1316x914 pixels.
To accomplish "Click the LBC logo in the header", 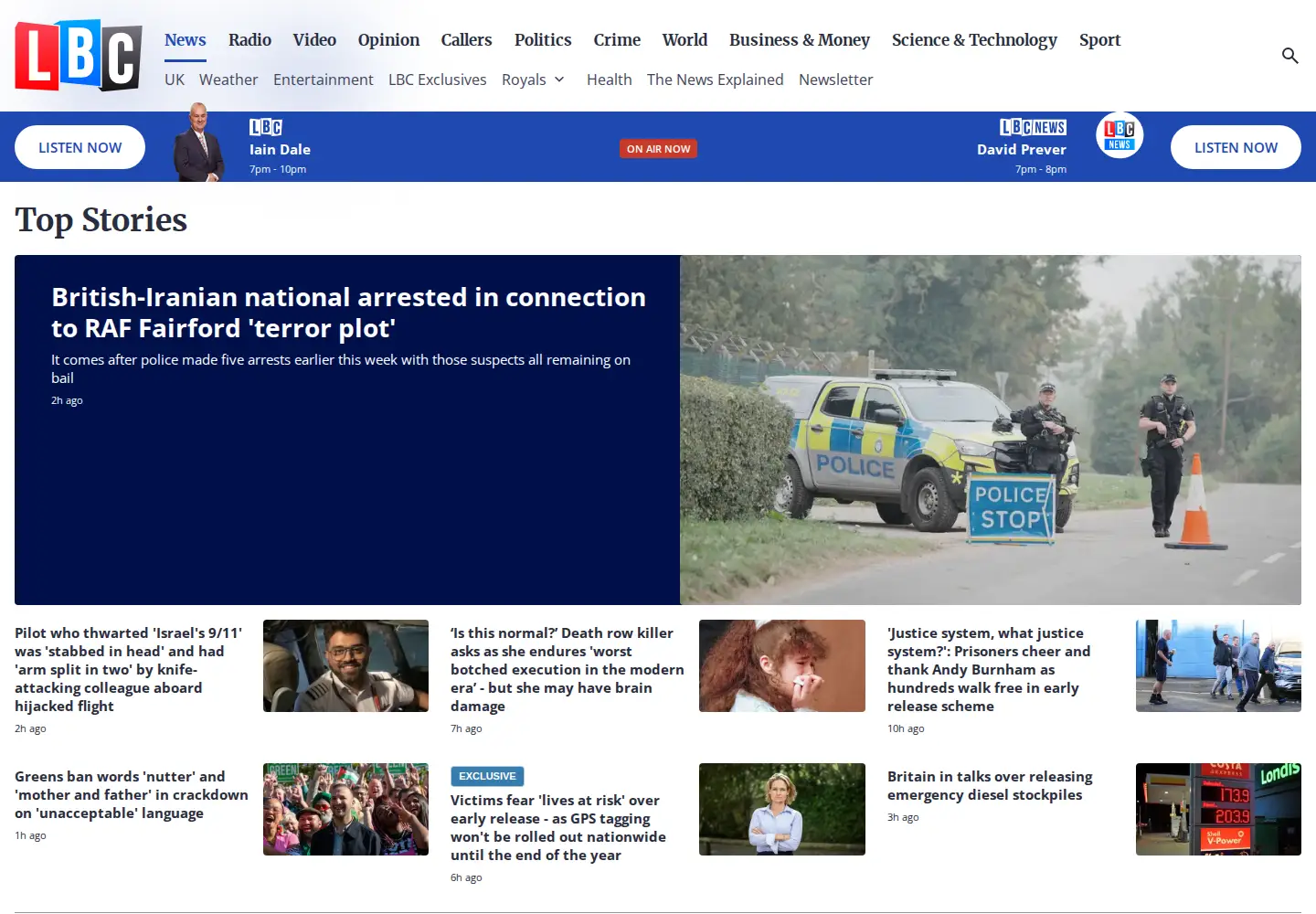I will (x=79, y=56).
